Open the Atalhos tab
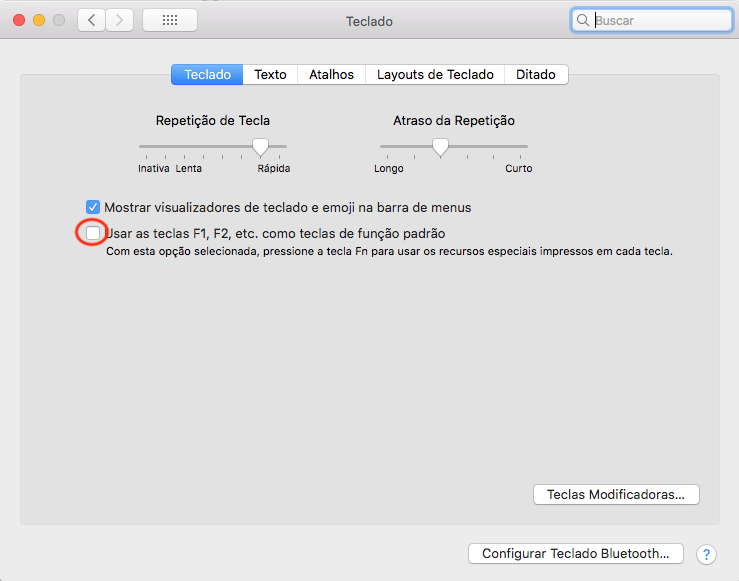739x581 pixels. click(x=331, y=74)
